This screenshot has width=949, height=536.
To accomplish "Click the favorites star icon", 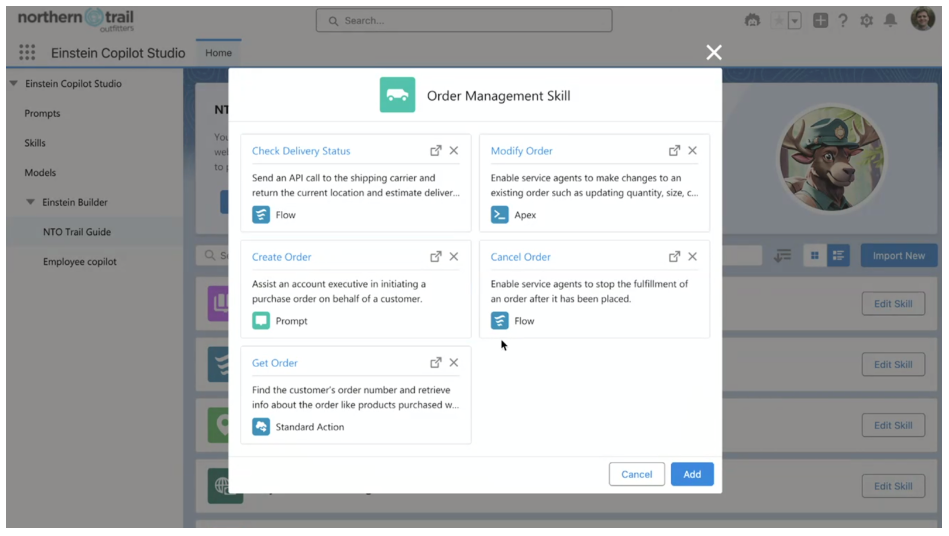I will click(x=778, y=21).
